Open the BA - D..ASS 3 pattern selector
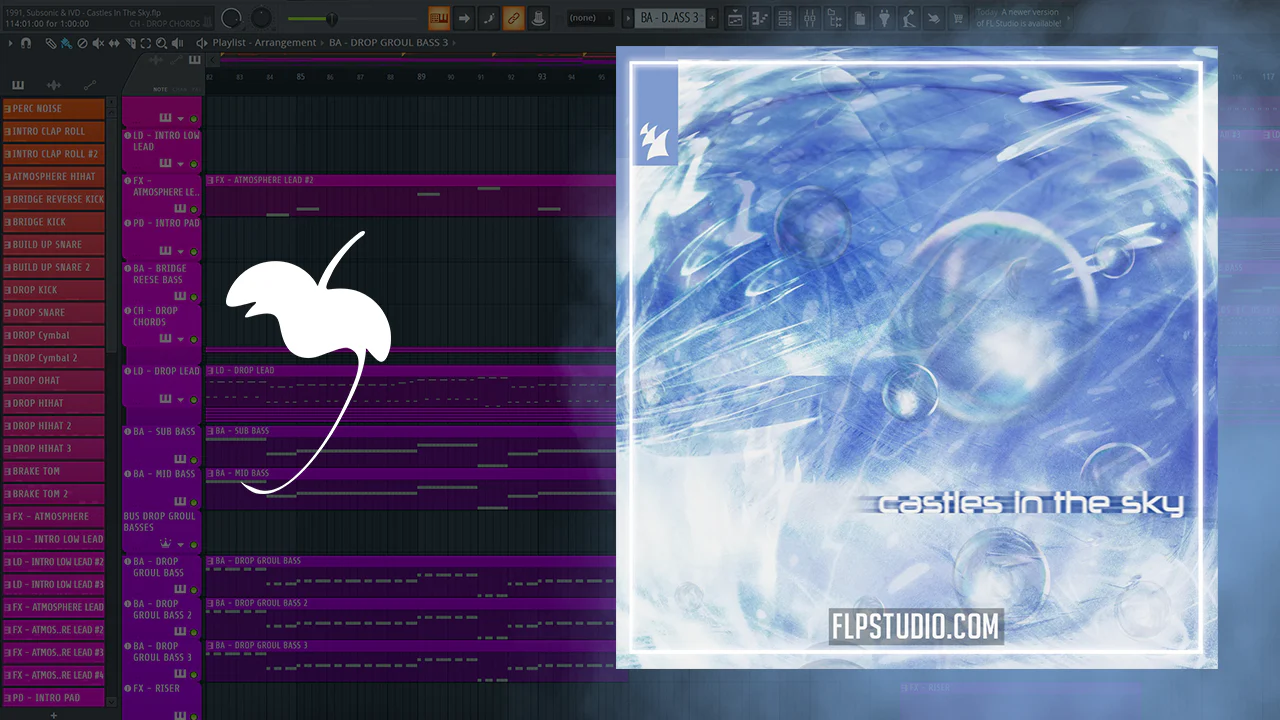1280x720 pixels. point(670,18)
